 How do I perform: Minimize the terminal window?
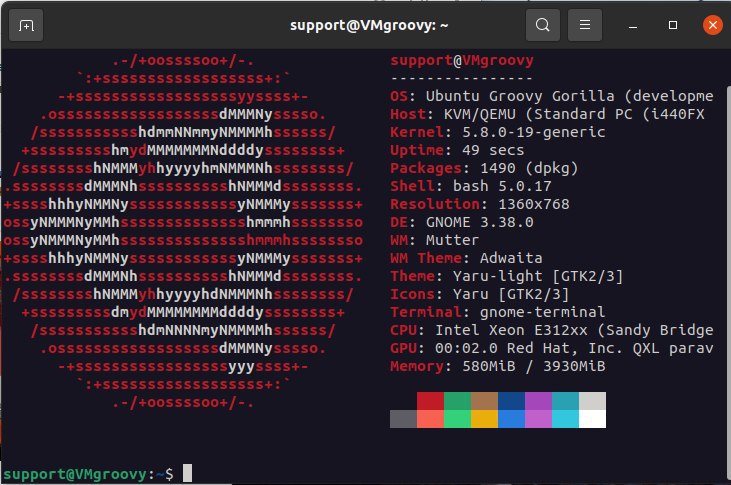pos(633,25)
